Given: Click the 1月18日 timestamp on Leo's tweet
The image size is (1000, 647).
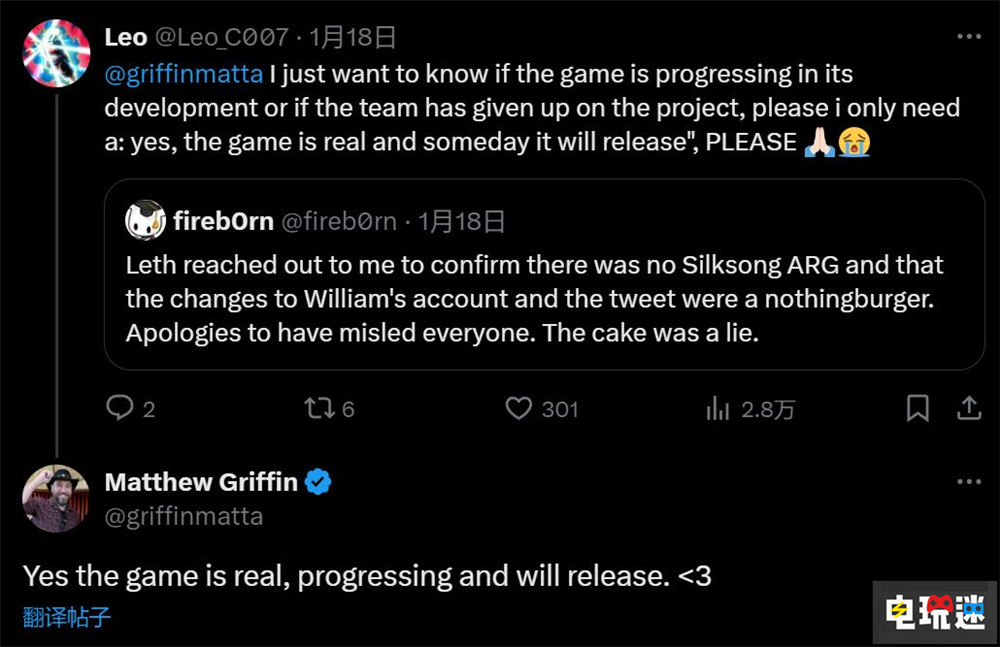Looking at the screenshot, I should point(352,38).
